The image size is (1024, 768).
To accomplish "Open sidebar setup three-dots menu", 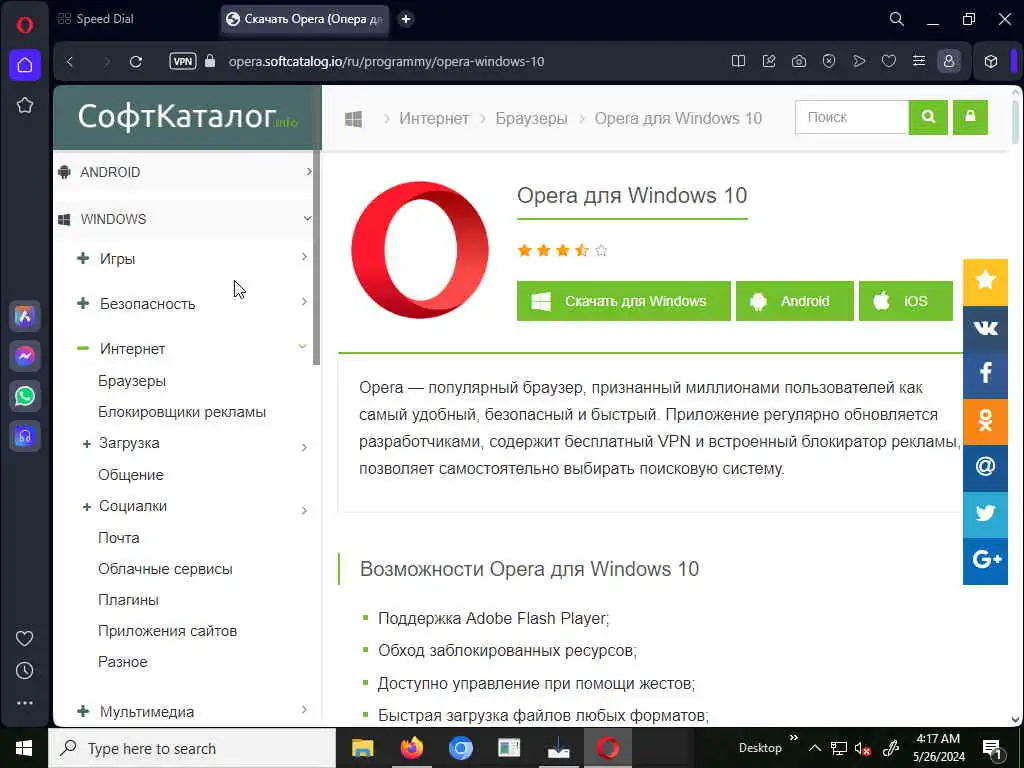I will click(x=24, y=703).
